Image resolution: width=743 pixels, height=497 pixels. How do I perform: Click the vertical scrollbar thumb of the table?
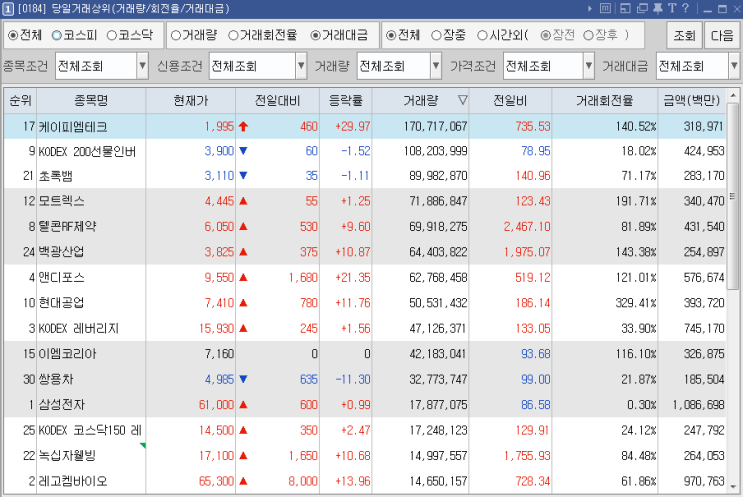pos(733,195)
